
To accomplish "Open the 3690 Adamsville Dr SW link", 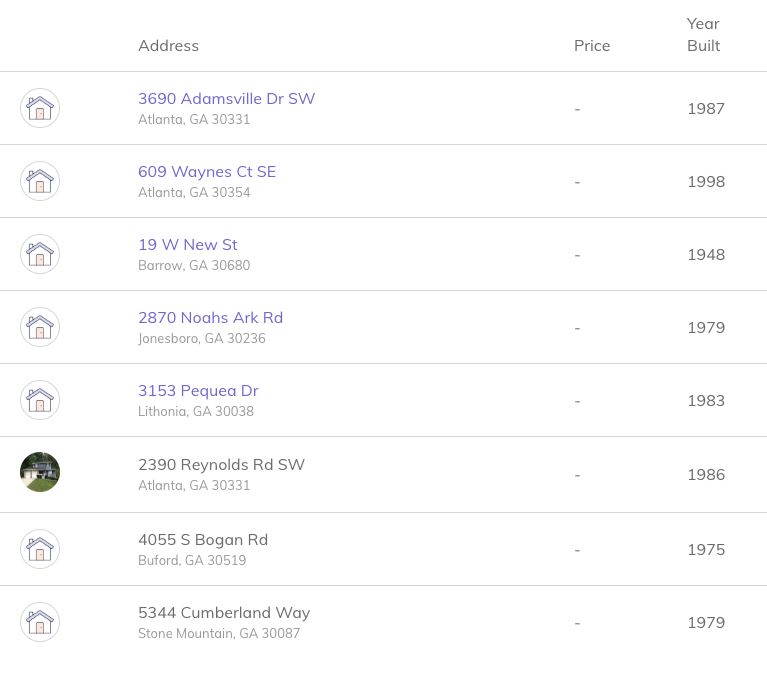I will (226, 99).
